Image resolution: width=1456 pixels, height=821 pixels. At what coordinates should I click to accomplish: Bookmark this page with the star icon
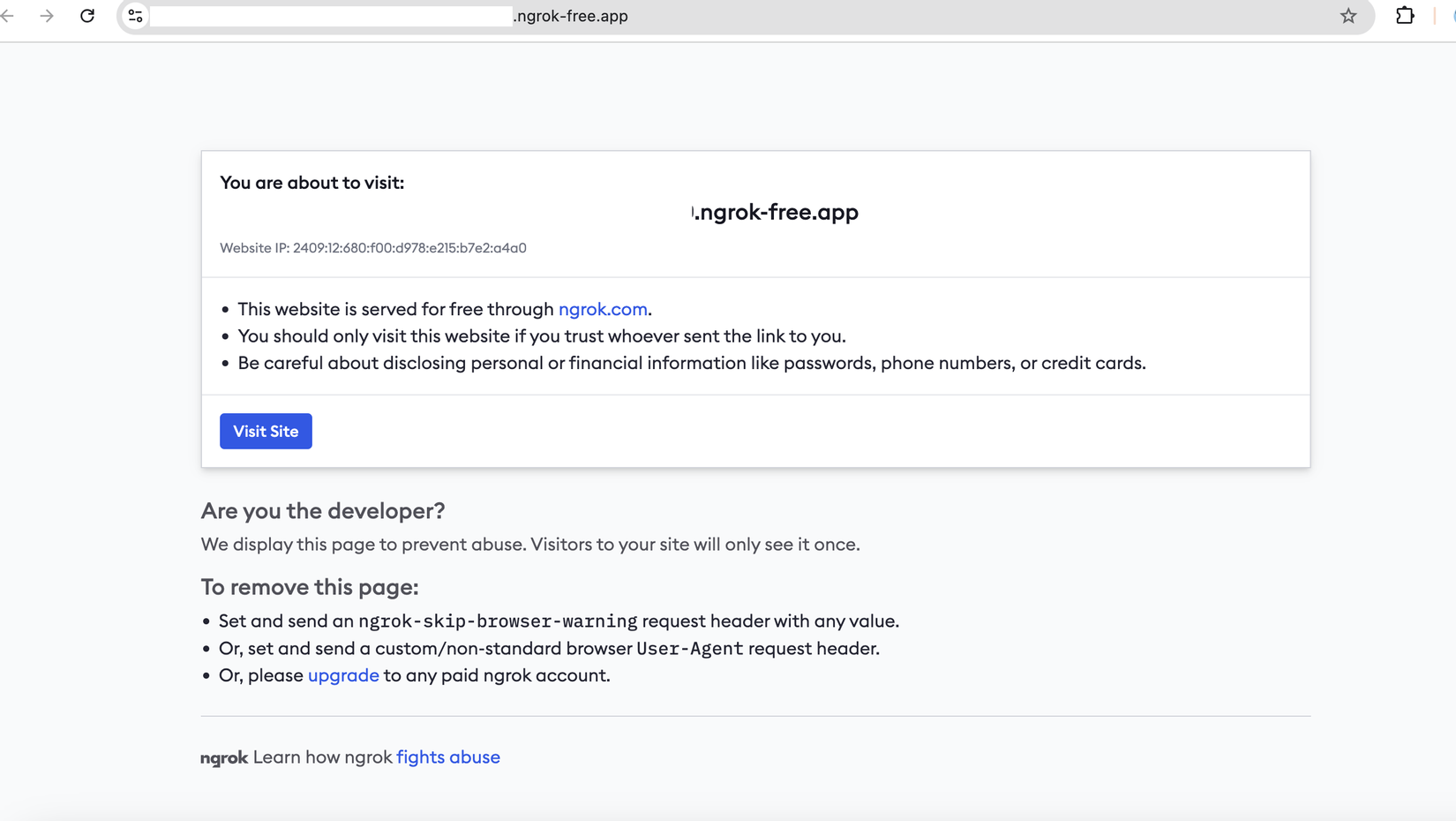[x=1347, y=16]
